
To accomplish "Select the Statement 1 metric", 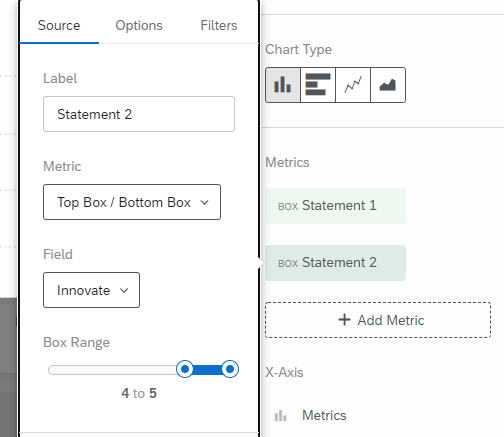I will click(335, 206).
